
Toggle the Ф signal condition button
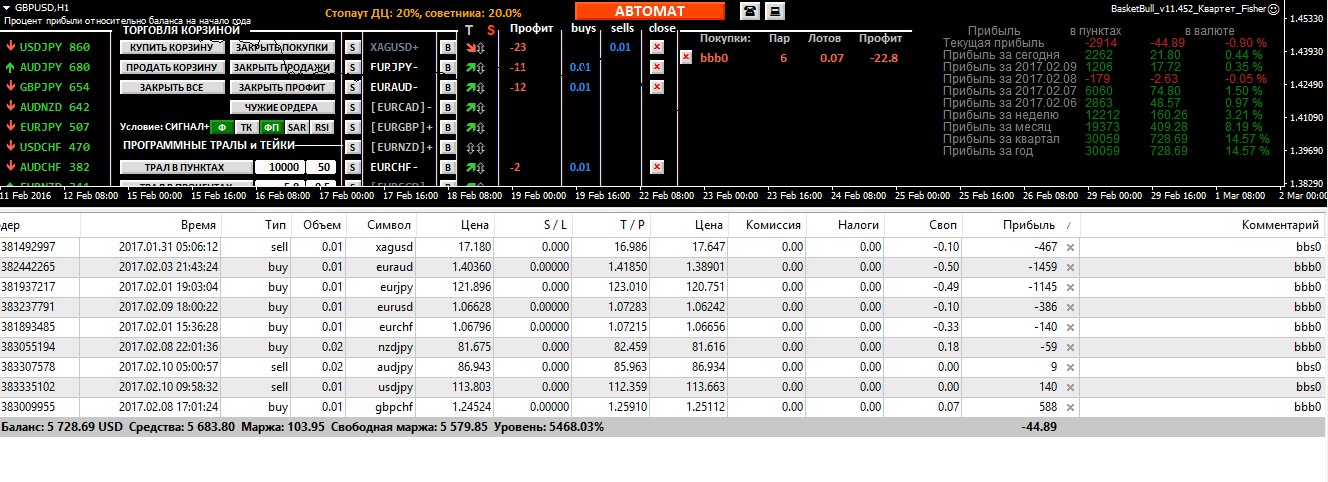coord(222,127)
